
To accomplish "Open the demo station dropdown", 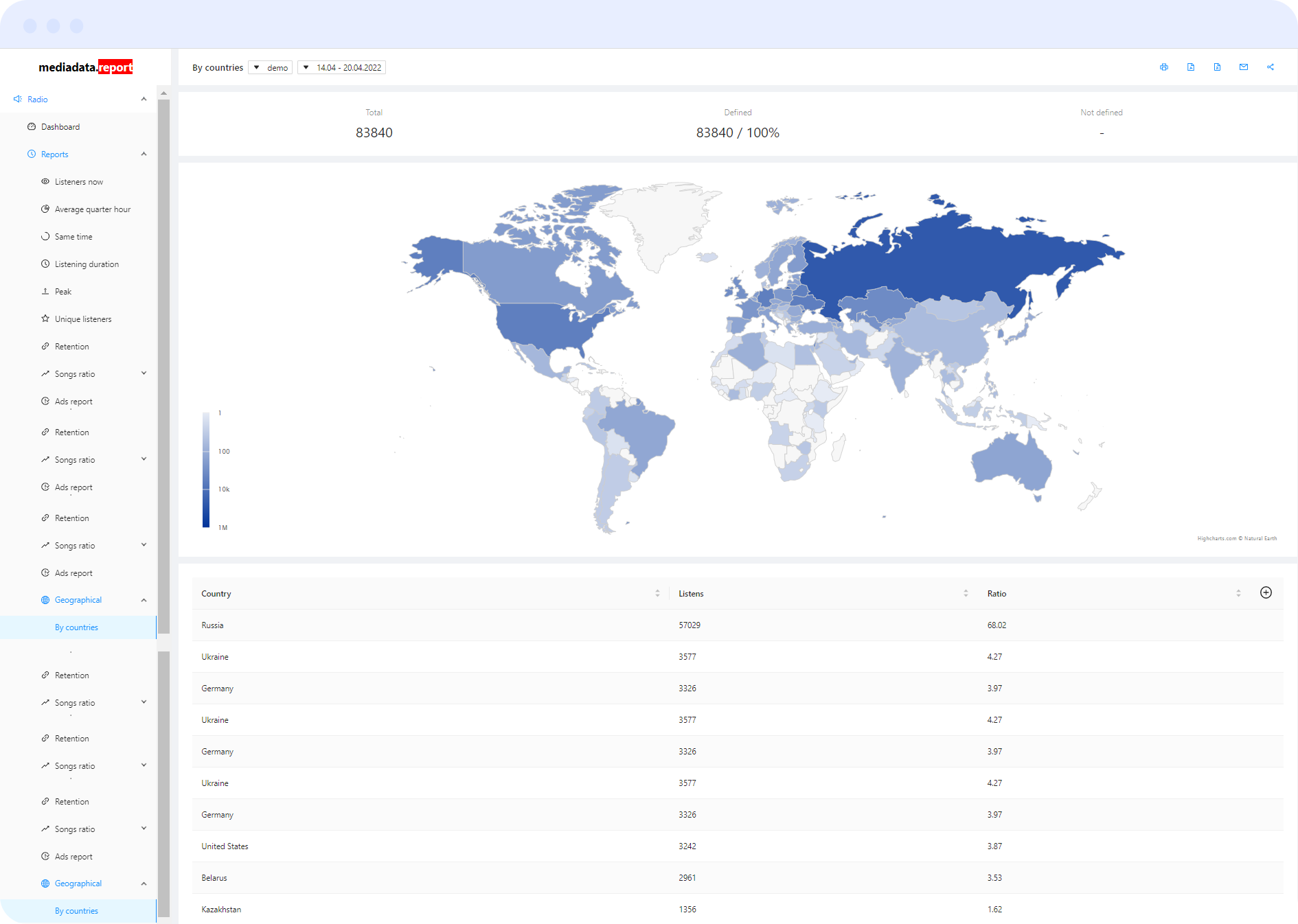I will click(x=271, y=67).
